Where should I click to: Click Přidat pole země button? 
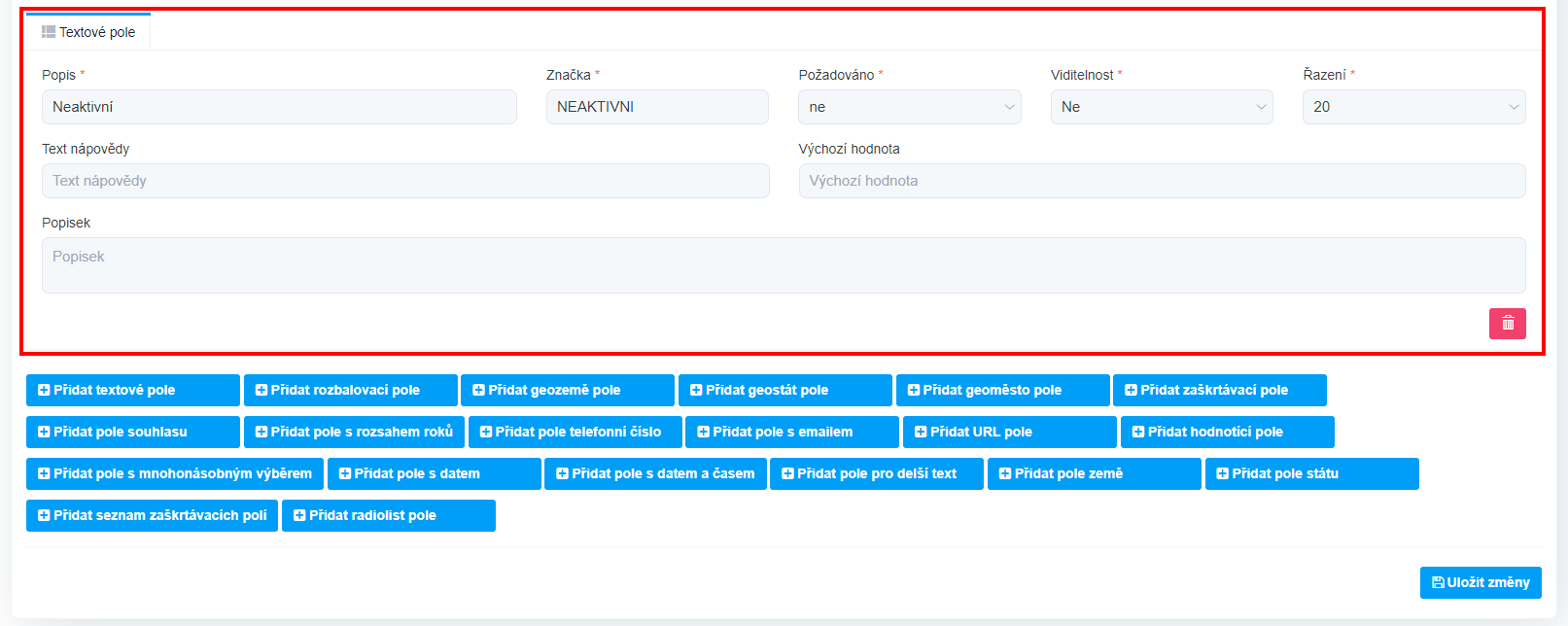(1095, 473)
